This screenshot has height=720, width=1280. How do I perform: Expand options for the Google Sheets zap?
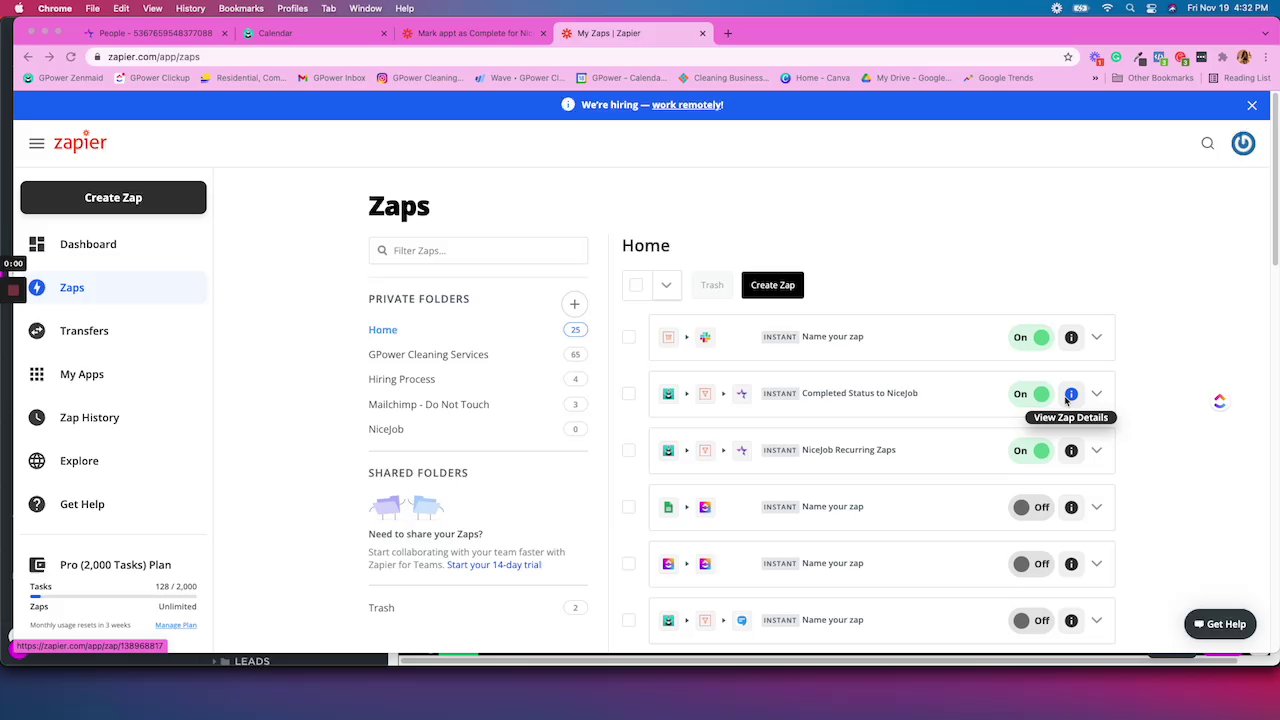pyautogui.click(x=1097, y=508)
